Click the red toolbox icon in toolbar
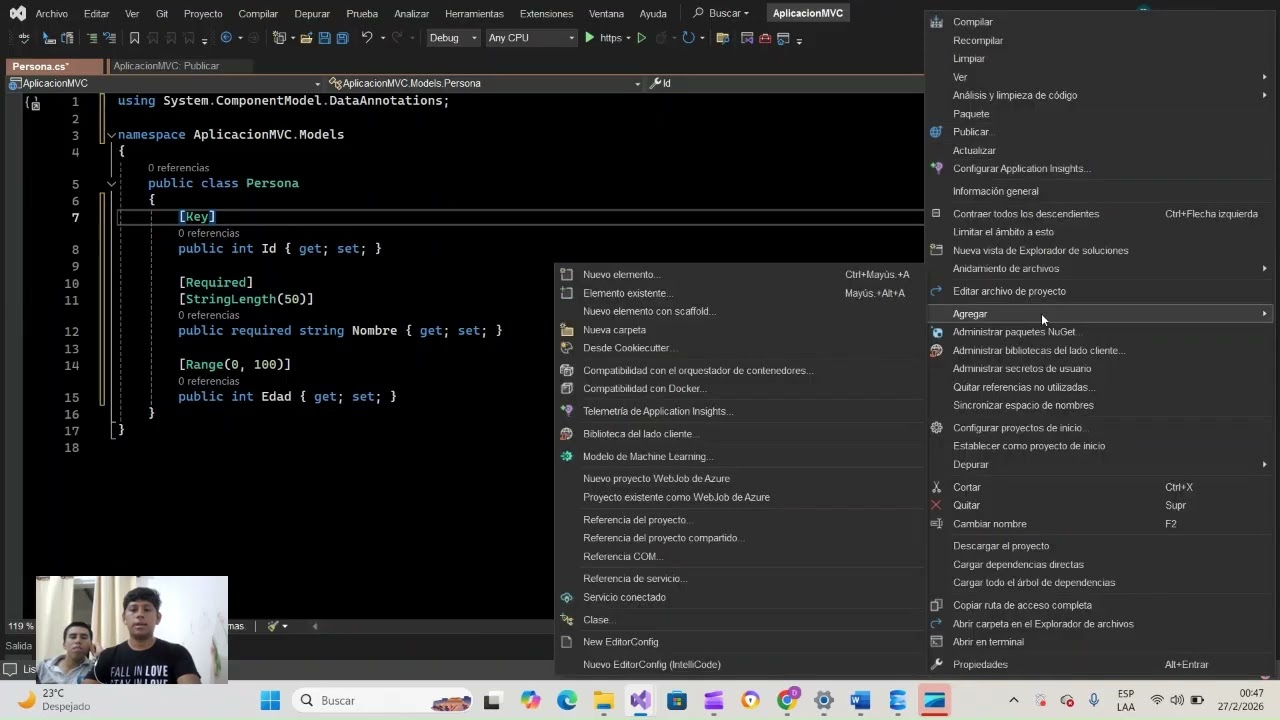 pyautogui.click(x=765, y=38)
